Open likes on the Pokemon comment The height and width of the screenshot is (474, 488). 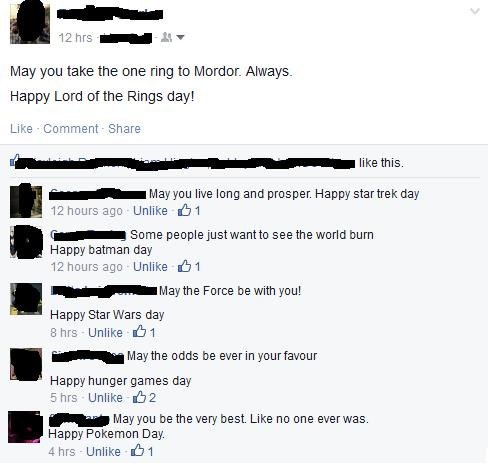pos(142,451)
